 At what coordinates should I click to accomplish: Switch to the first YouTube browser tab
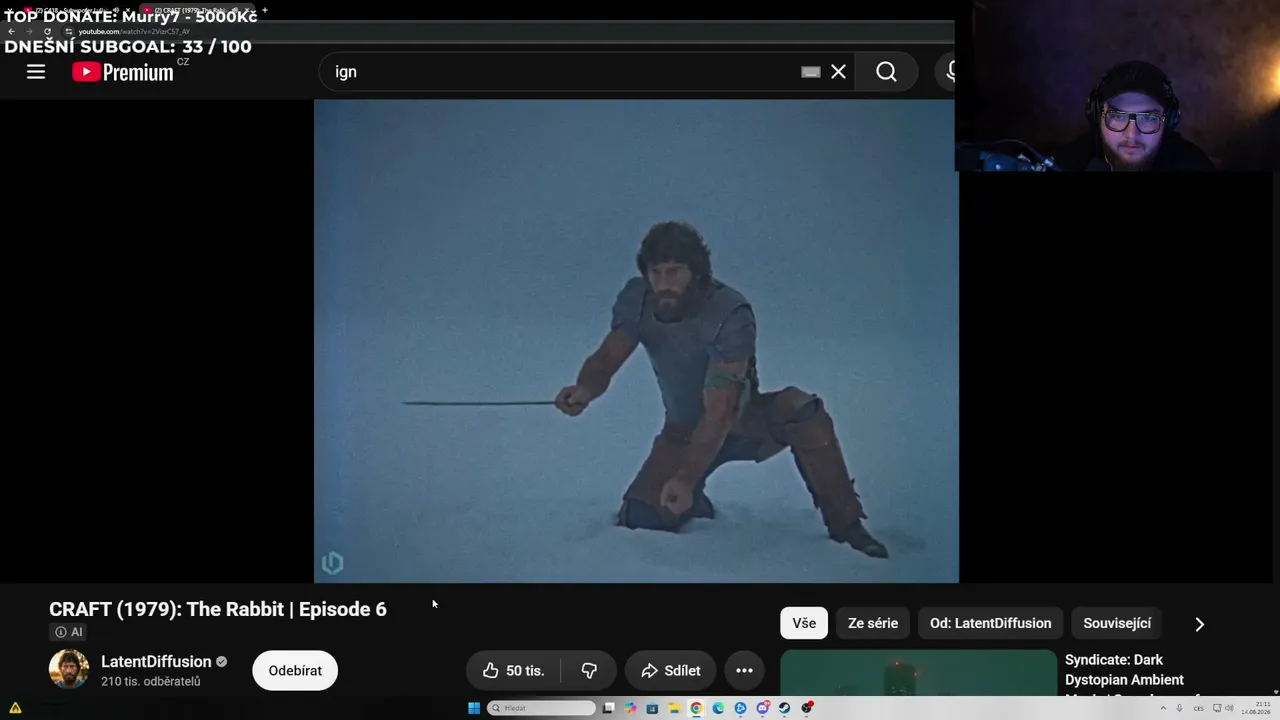pyautogui.click(x=75, y=10)
